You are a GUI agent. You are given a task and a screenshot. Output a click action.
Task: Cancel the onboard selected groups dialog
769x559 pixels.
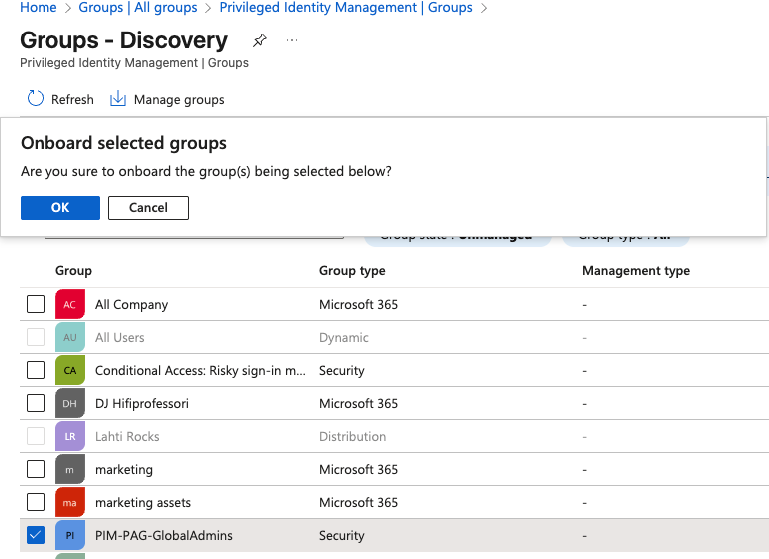pos(148,208)
